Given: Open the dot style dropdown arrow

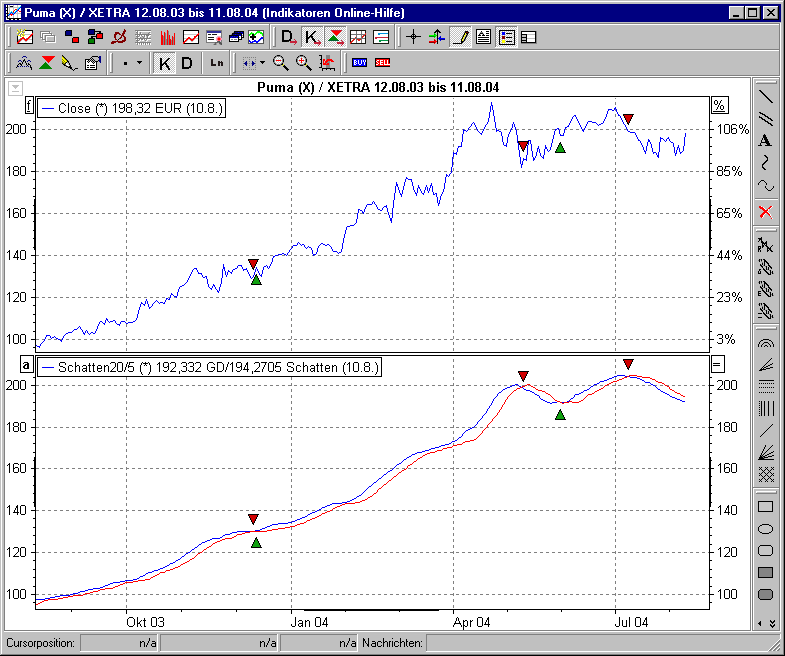Looking at the screenshot, I should [139, 63].
